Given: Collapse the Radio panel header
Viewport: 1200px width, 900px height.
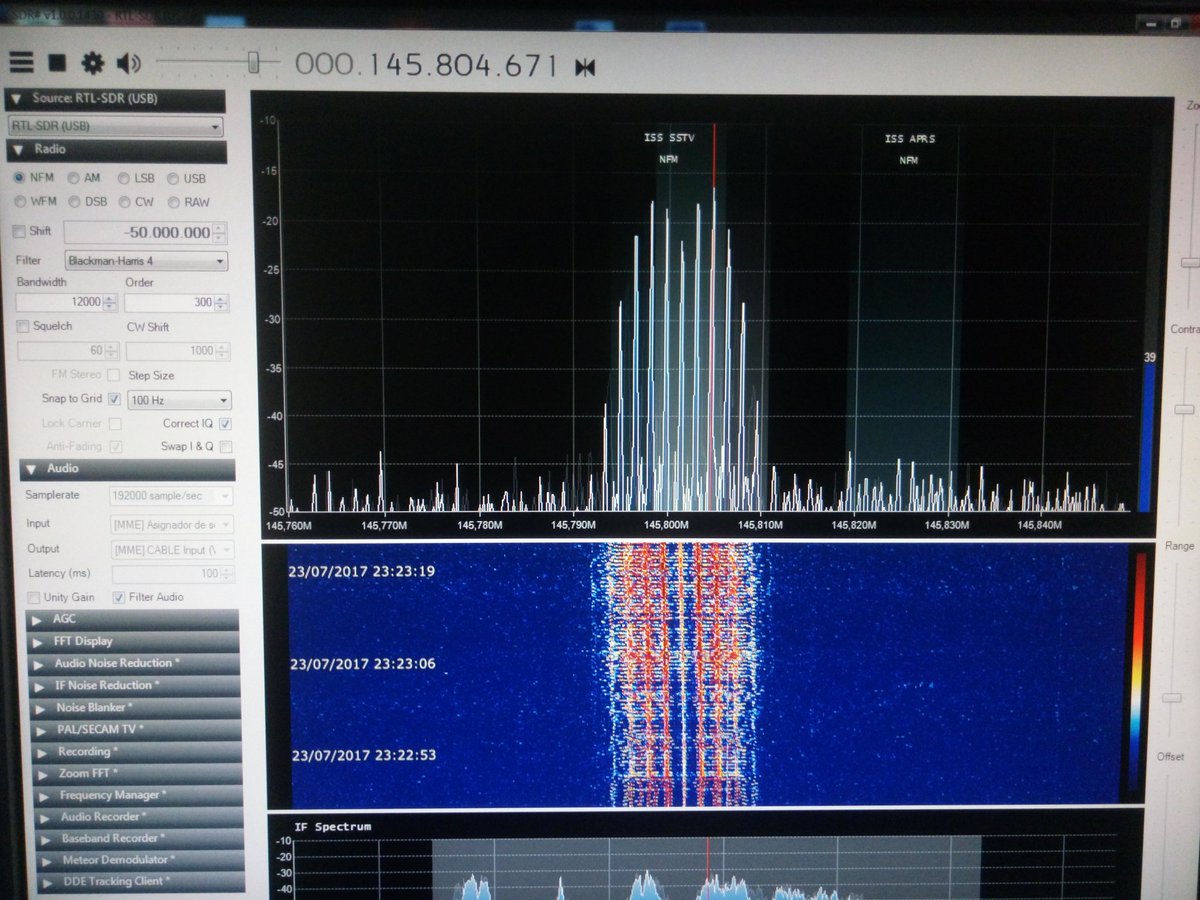Looking at the screenshot, I should pos(117,150).
